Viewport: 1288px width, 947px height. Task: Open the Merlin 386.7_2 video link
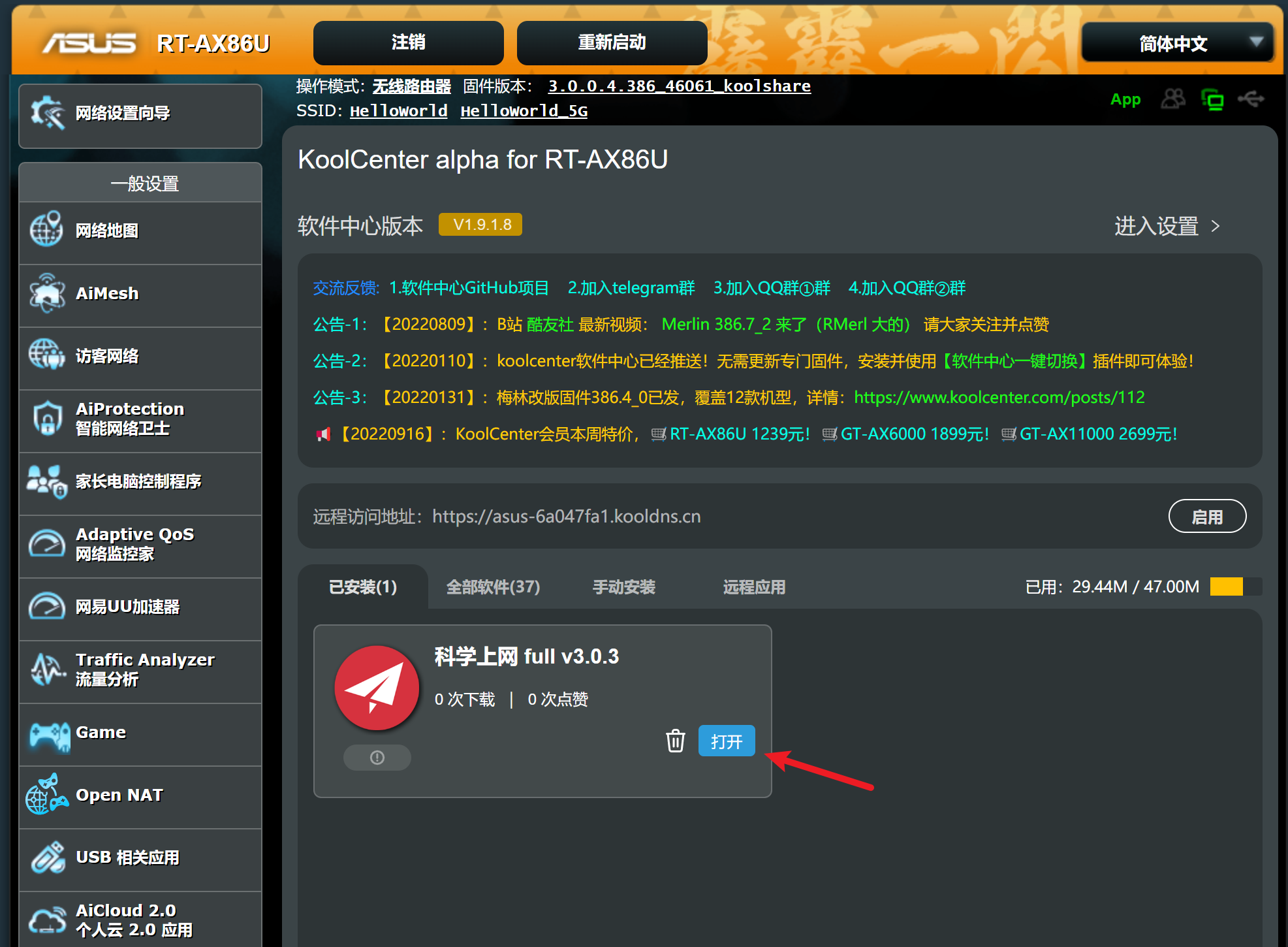pos(786,325)
